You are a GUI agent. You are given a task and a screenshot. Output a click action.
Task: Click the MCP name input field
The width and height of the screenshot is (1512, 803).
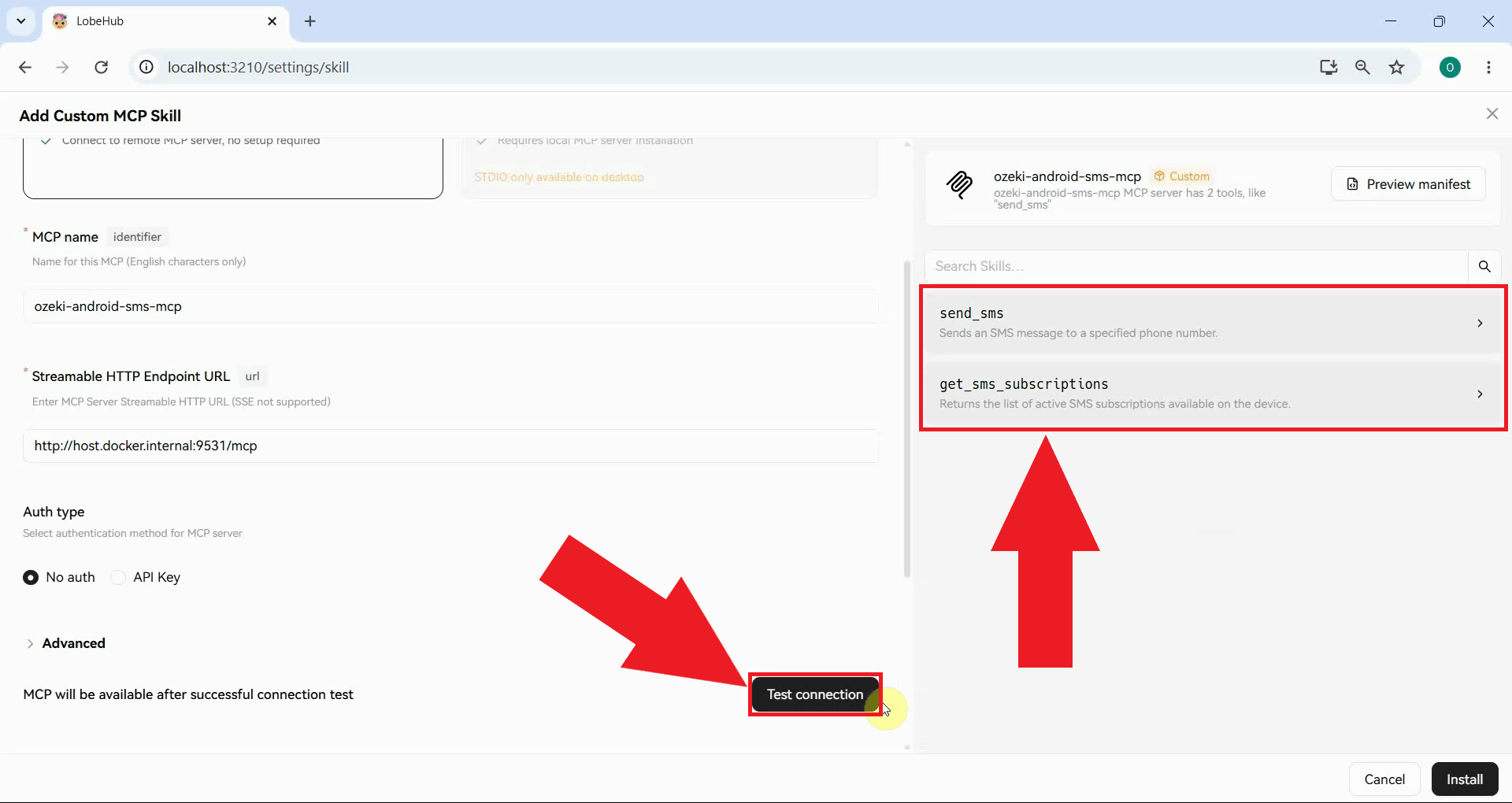450,306
